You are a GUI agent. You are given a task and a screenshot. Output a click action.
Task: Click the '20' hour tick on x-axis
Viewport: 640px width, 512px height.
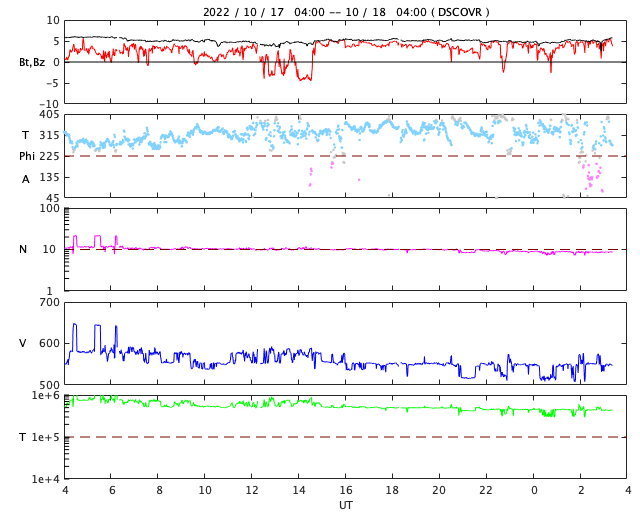(x=439, y=490)
